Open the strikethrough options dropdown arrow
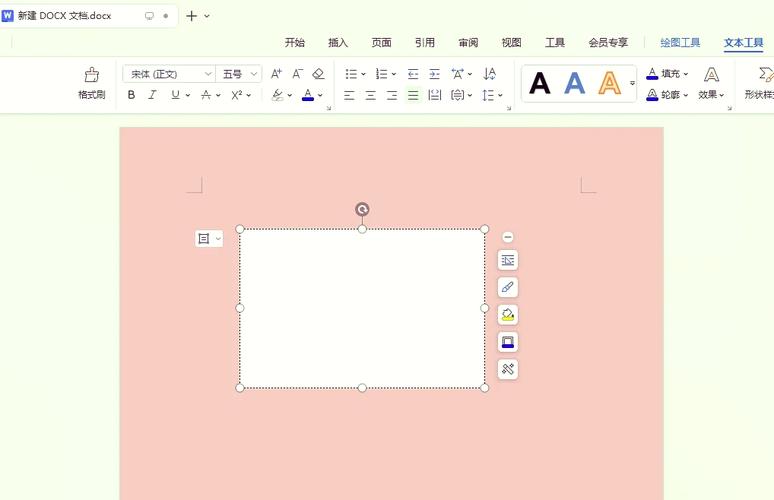774x500 pixels. pos(218,95)
